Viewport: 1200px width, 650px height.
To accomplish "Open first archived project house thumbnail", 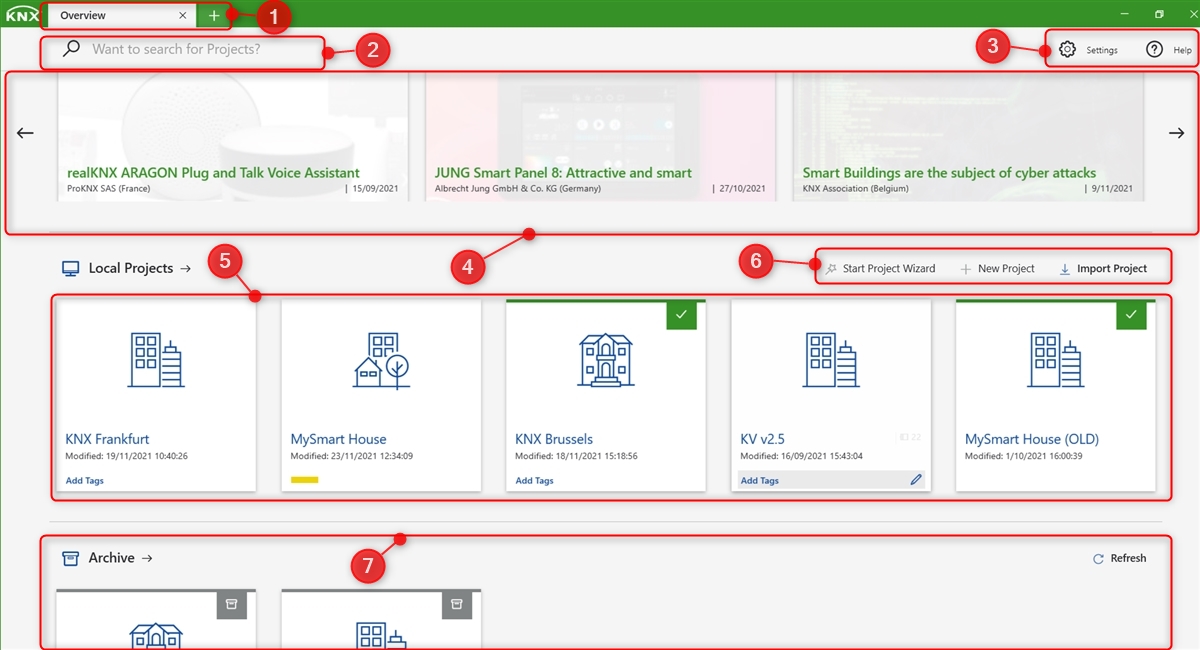I will point(156,634).
